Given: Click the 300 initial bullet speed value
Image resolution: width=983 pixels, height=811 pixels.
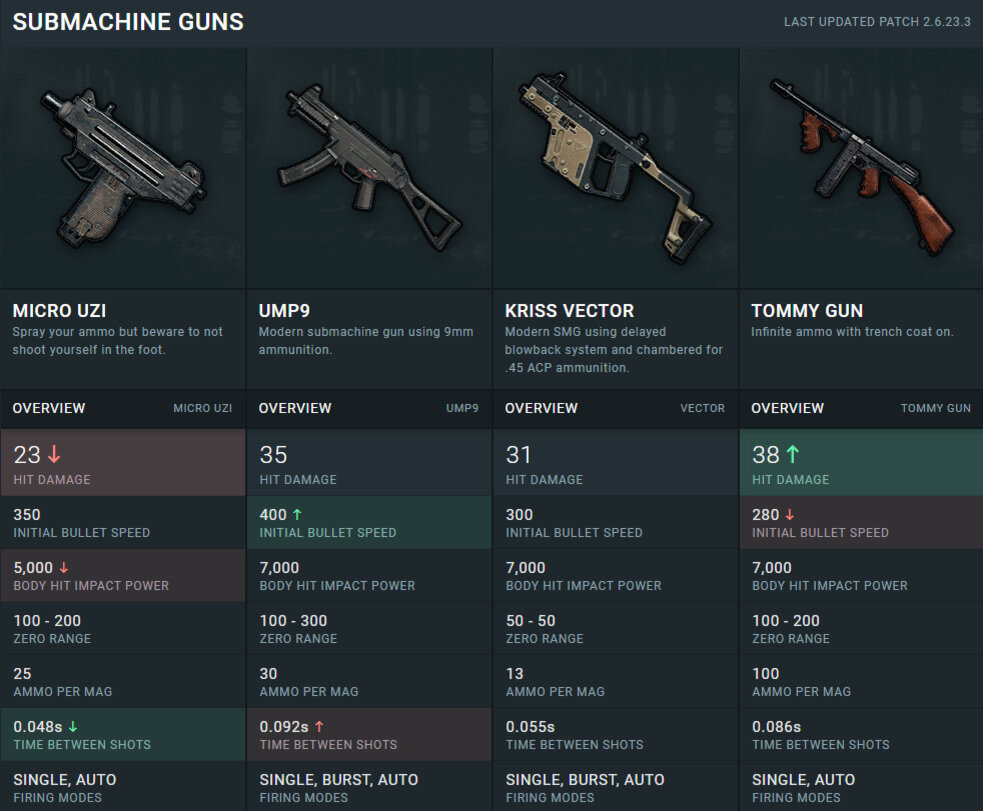Looking at the screenshot, I should pos(519,515).
